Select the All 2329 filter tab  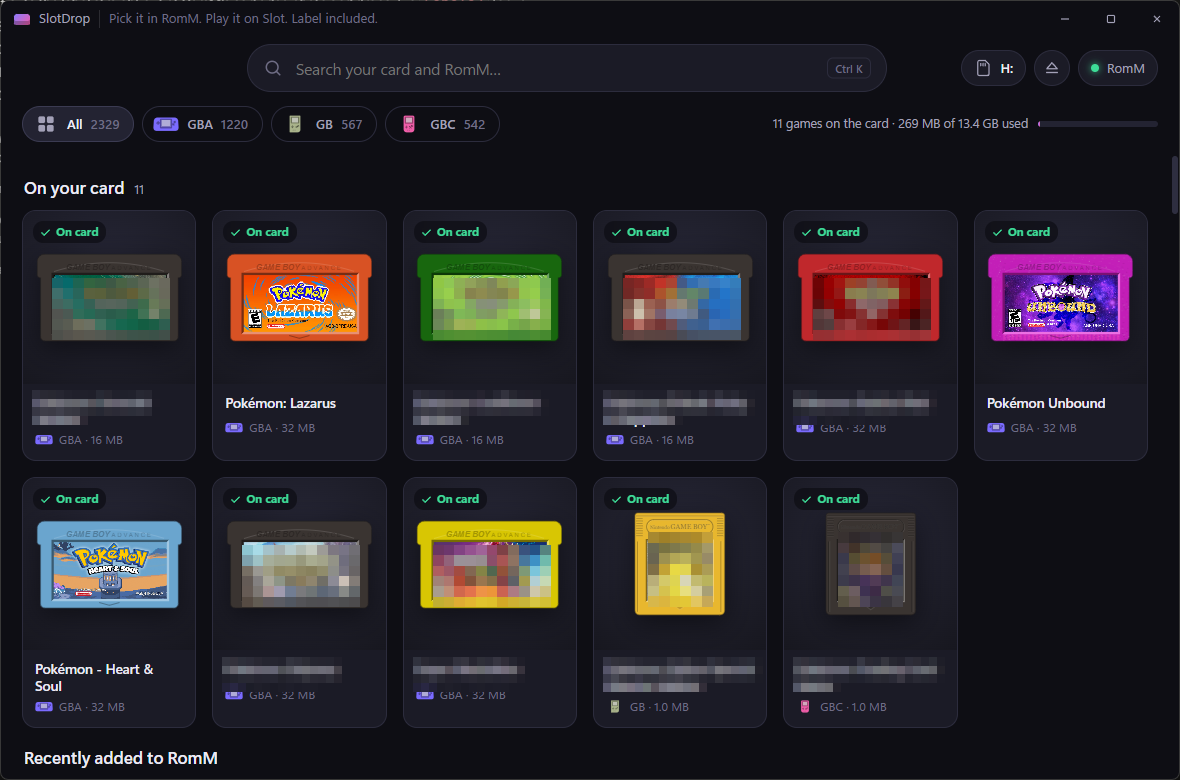pos(78,124)
